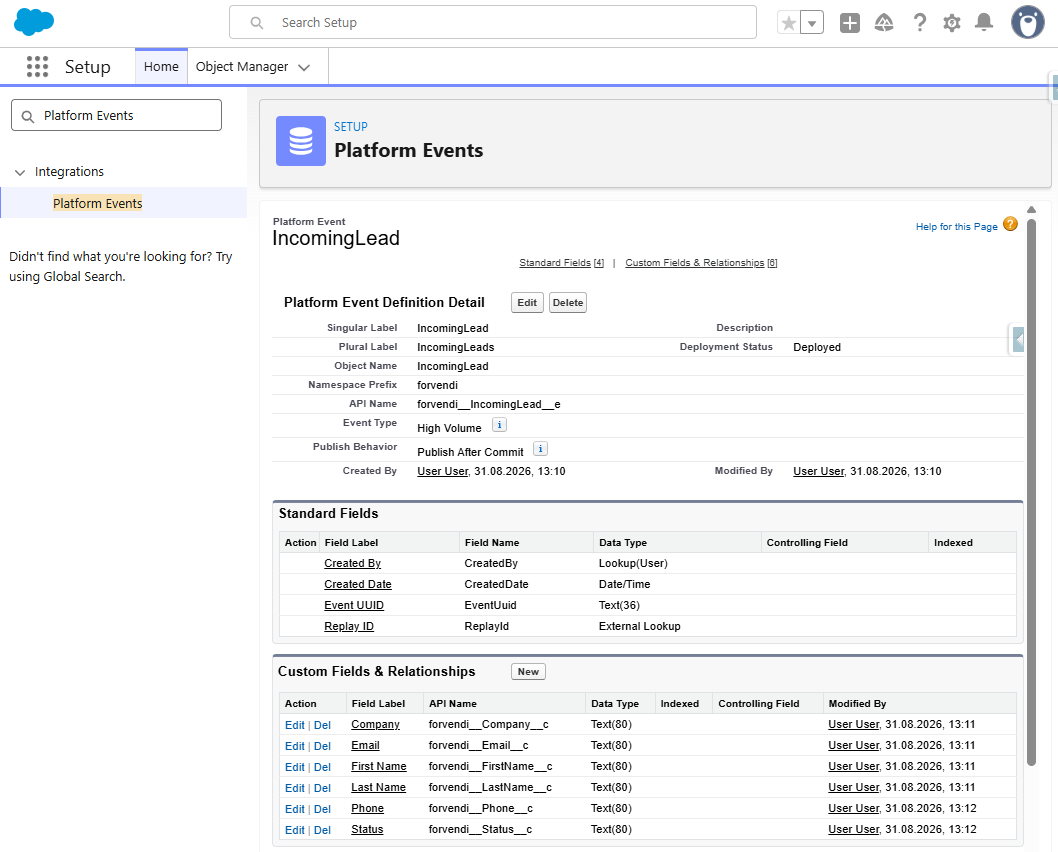Edit the Last Name custom field
Viewport: 1058px width, 852px height.
pyautogui.click(x=295, y=788)
